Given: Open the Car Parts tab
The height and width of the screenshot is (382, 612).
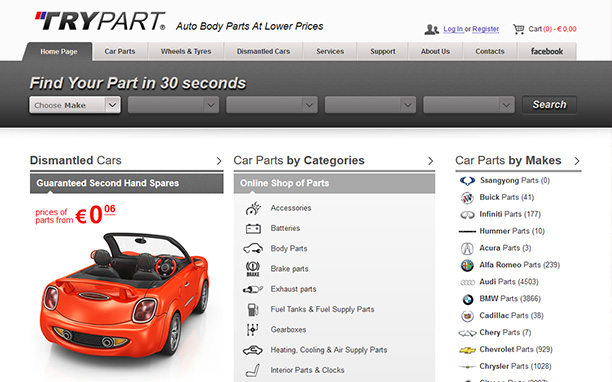Looking at the screenshot, I should point(120,52).
